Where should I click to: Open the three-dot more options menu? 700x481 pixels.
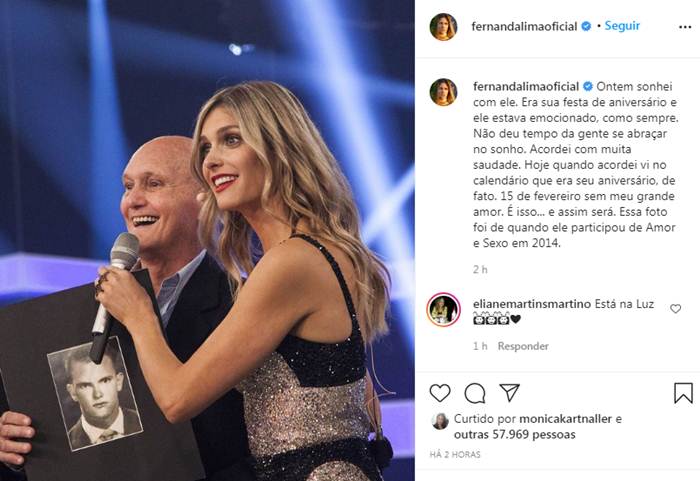[x=685, y=27]
